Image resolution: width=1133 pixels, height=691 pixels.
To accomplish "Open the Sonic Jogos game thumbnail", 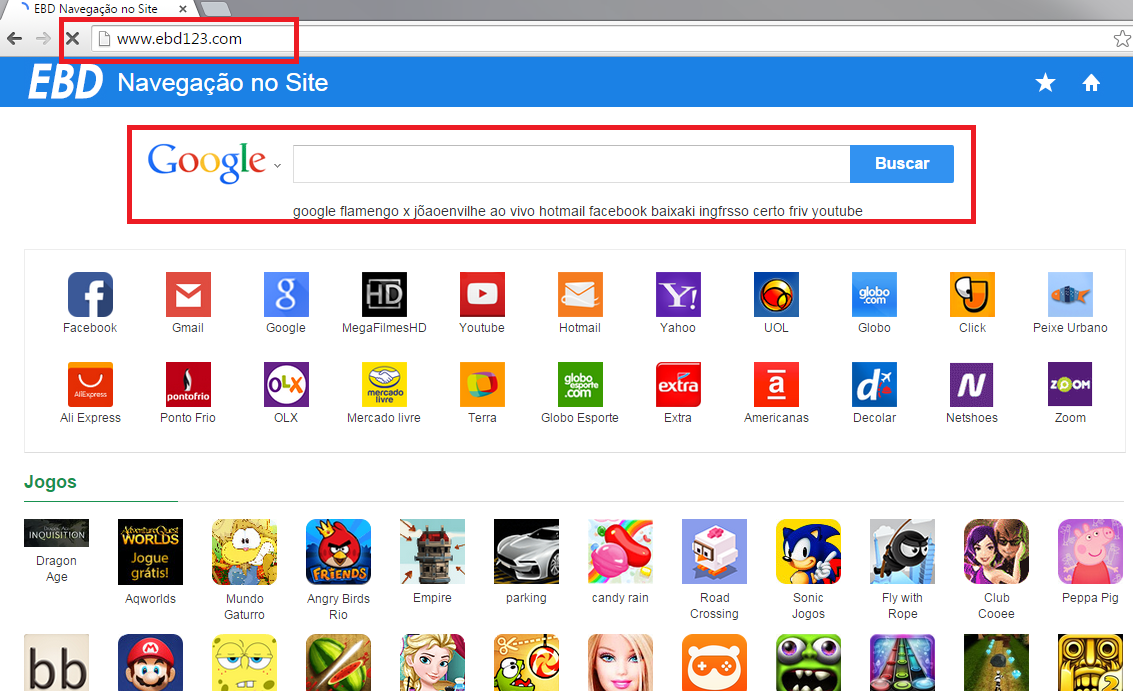I will coord(808,551).
